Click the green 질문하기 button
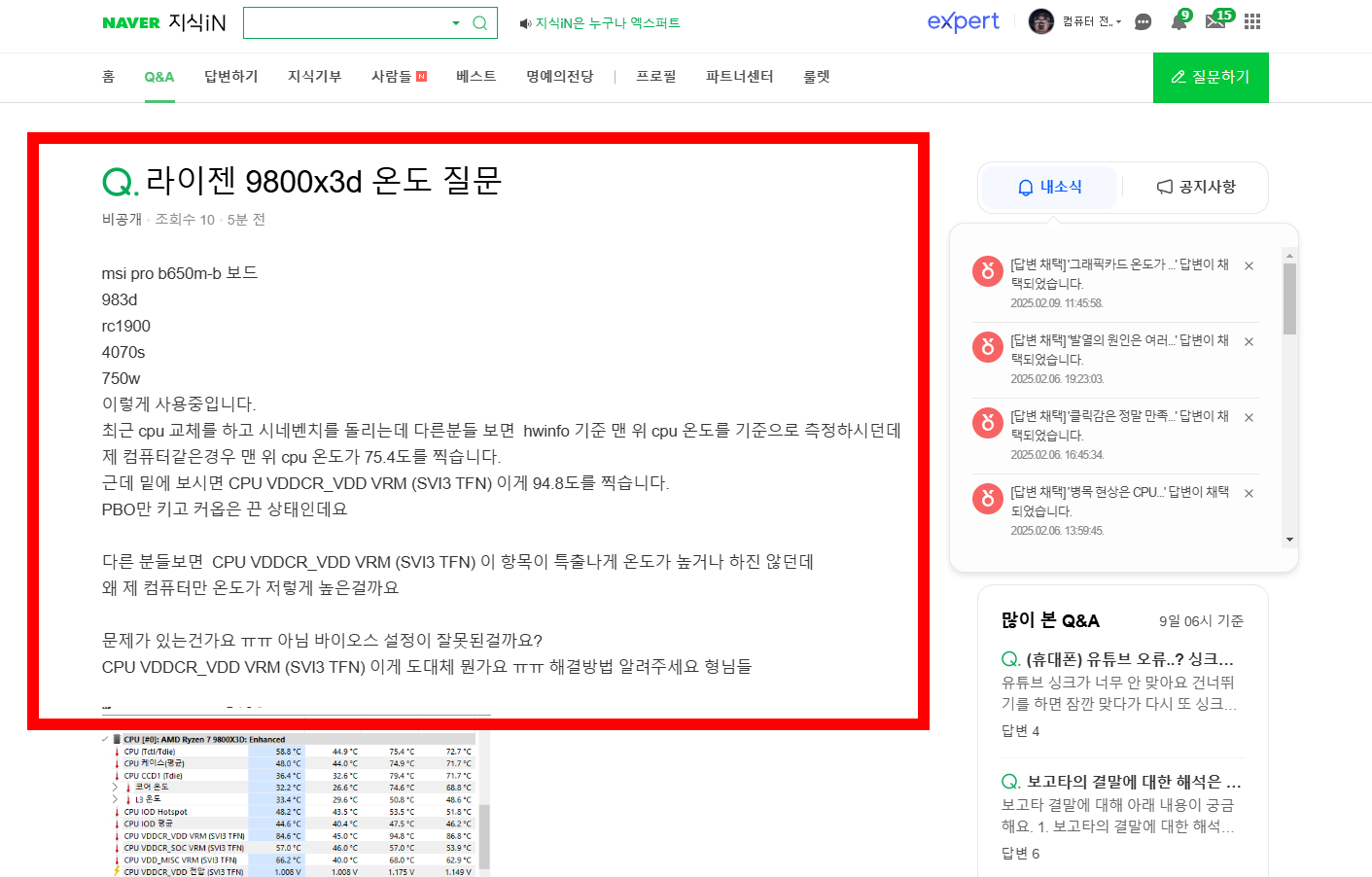Screen dimensions: 1372x877 pos(1211,77)
